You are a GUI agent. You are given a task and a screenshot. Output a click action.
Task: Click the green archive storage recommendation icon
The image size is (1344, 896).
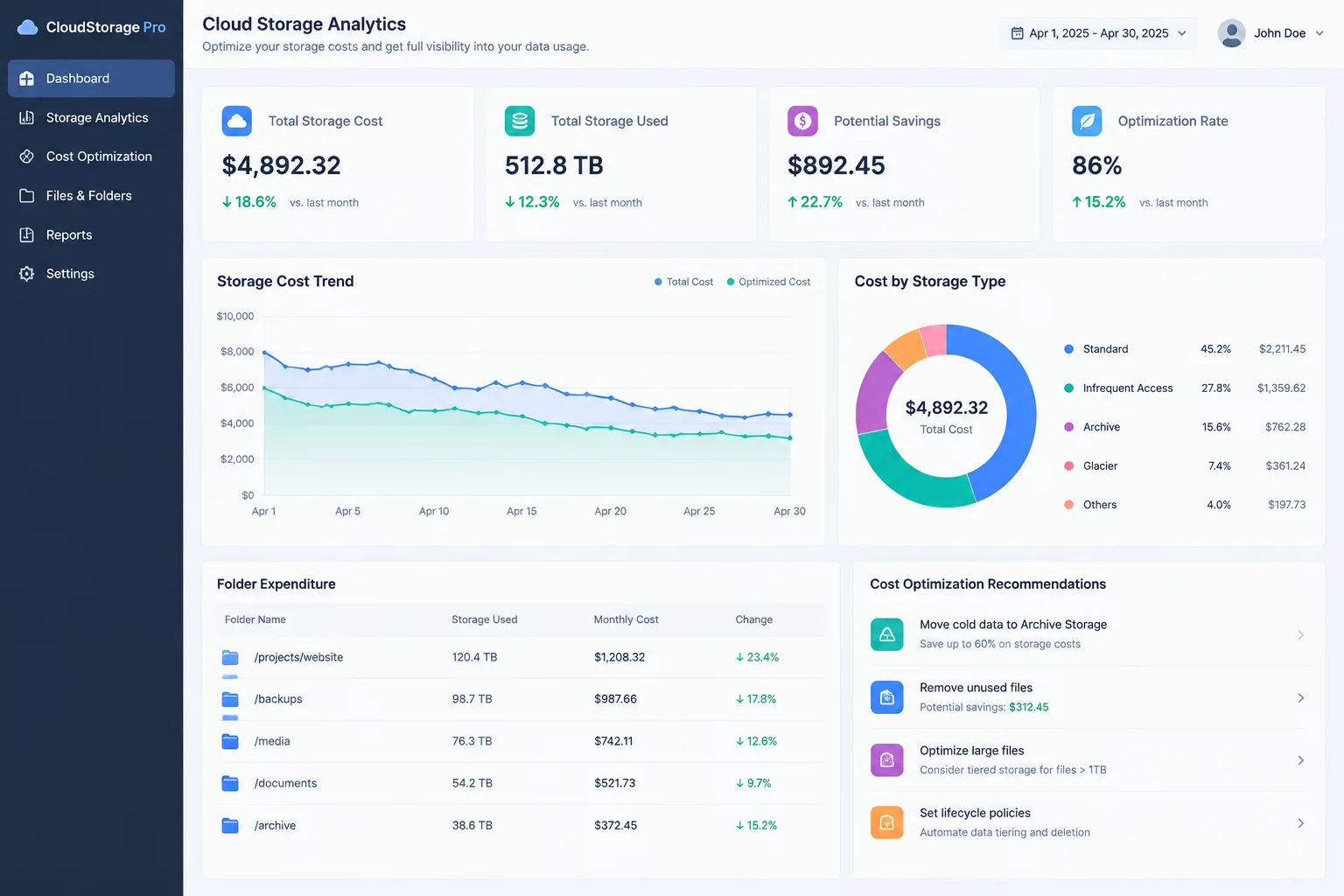pyautogui.click(x=886, y=634)
